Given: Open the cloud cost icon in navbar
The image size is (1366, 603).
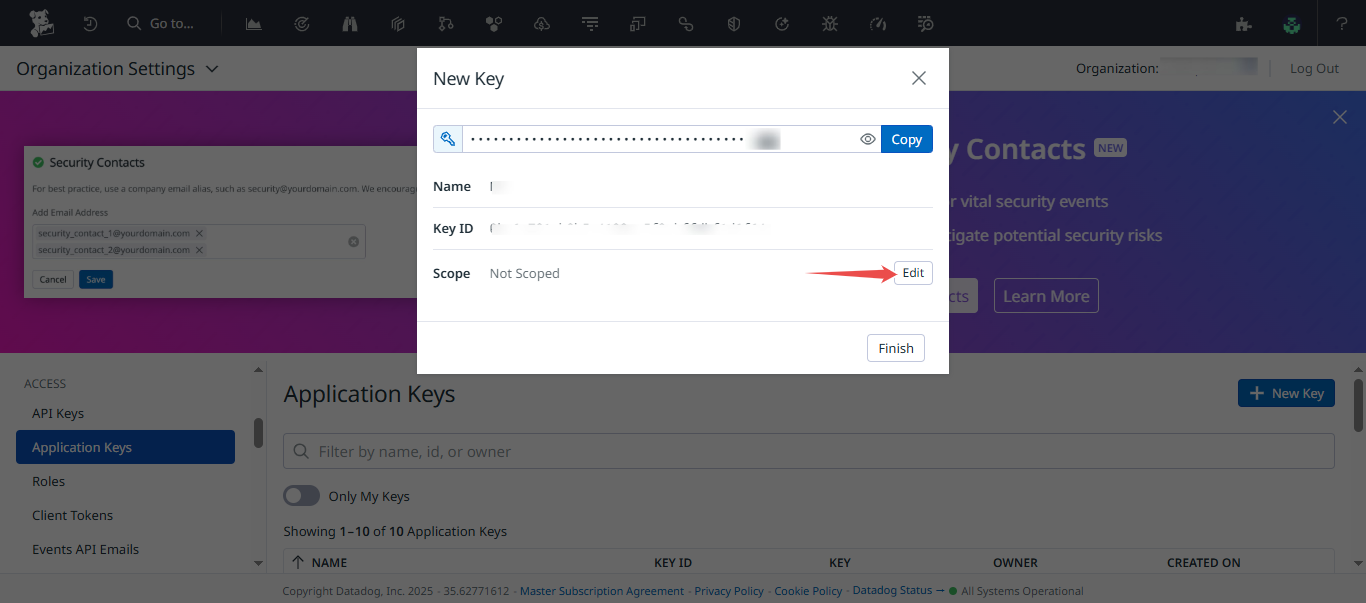Looking at the screenshot, I should 541,23.
